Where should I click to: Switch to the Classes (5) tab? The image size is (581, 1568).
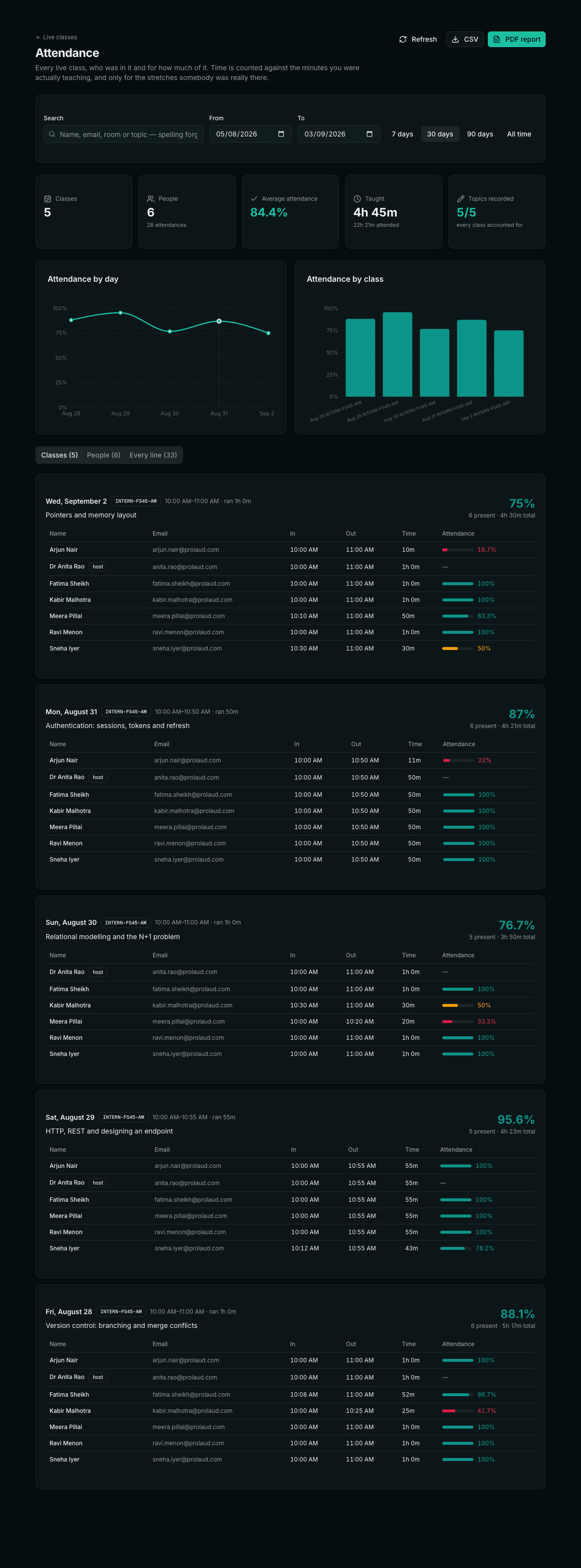(59, 455)
